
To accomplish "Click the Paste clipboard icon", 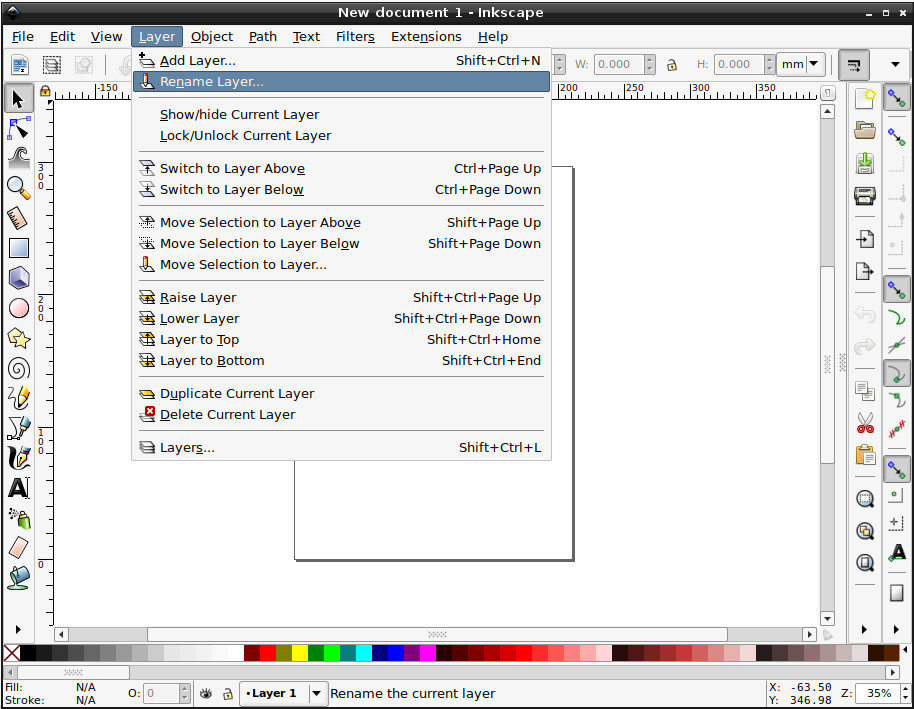I will pos(865,455).
